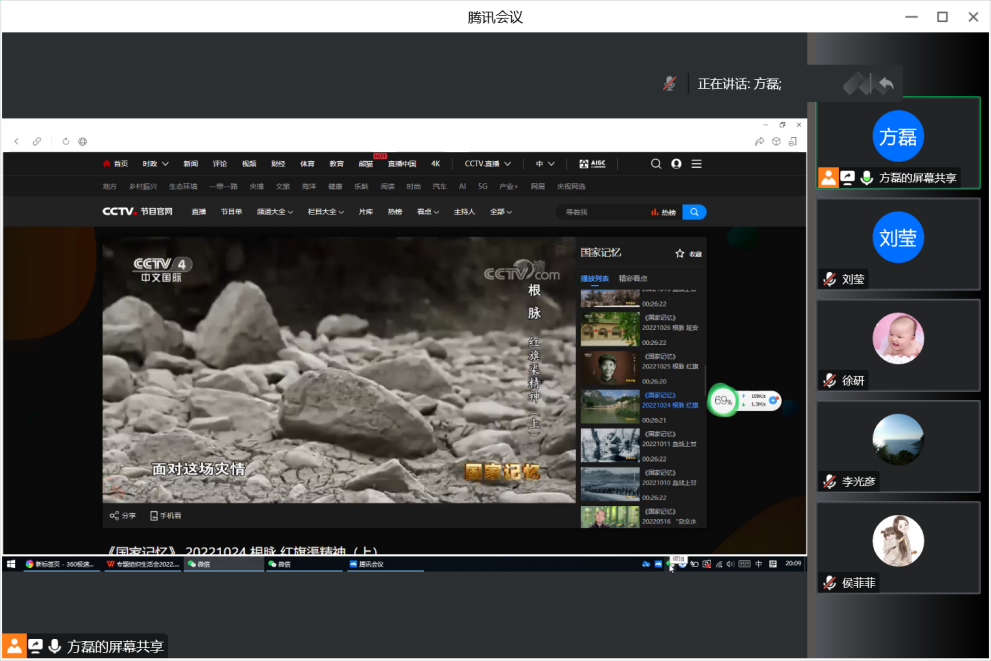The height and width of the screenshot is (661, 991).
Task: Open 片库 link in program navigation
Action: point(365,212)
